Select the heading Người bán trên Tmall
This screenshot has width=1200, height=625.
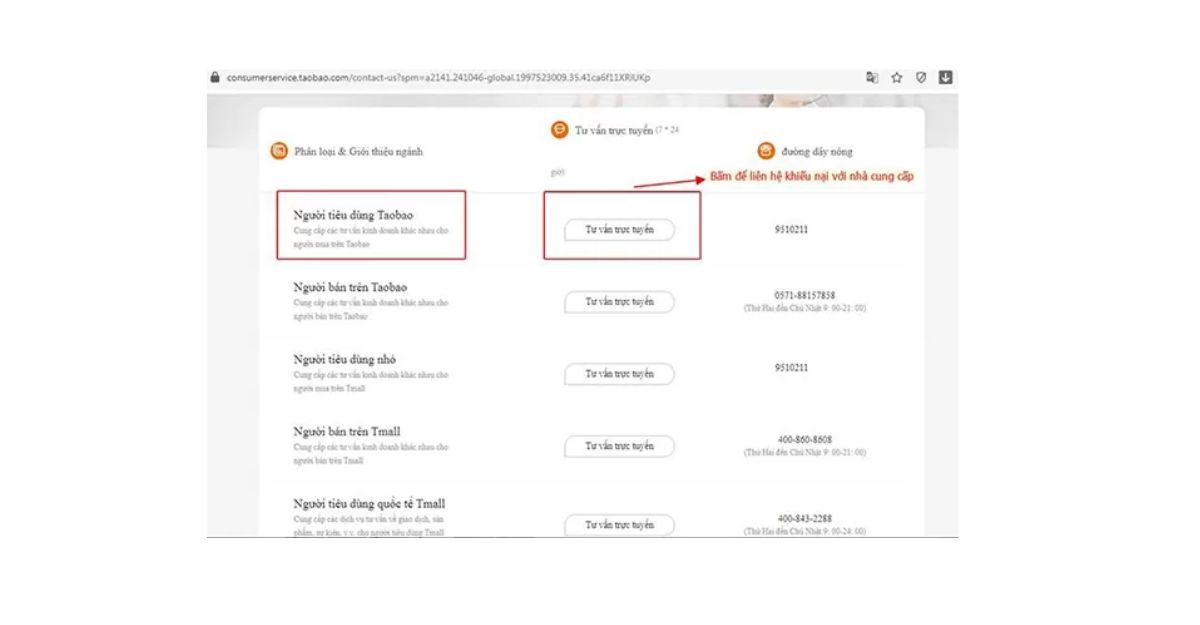(x=346, y=431)
